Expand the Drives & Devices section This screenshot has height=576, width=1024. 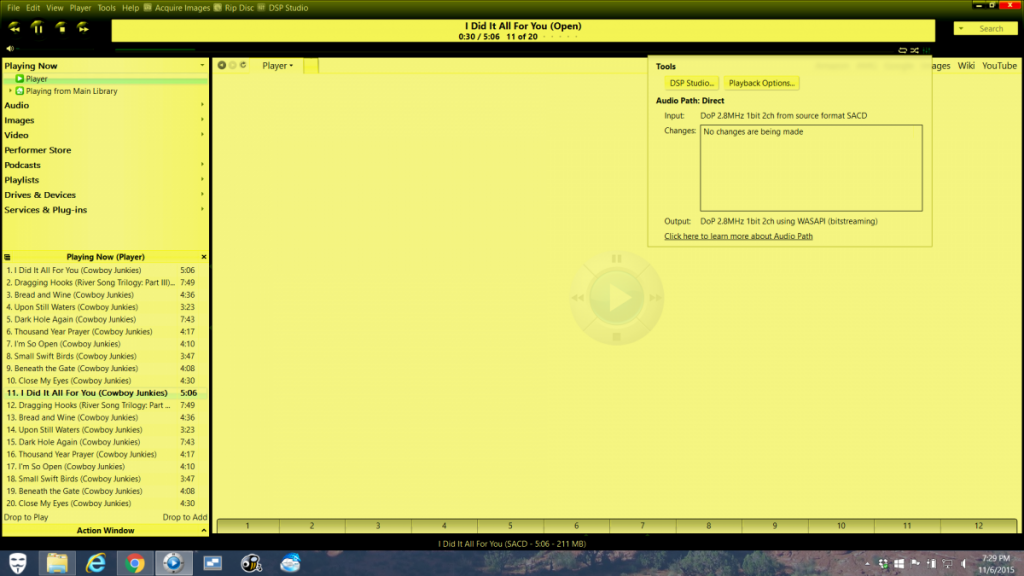[202, 195]
